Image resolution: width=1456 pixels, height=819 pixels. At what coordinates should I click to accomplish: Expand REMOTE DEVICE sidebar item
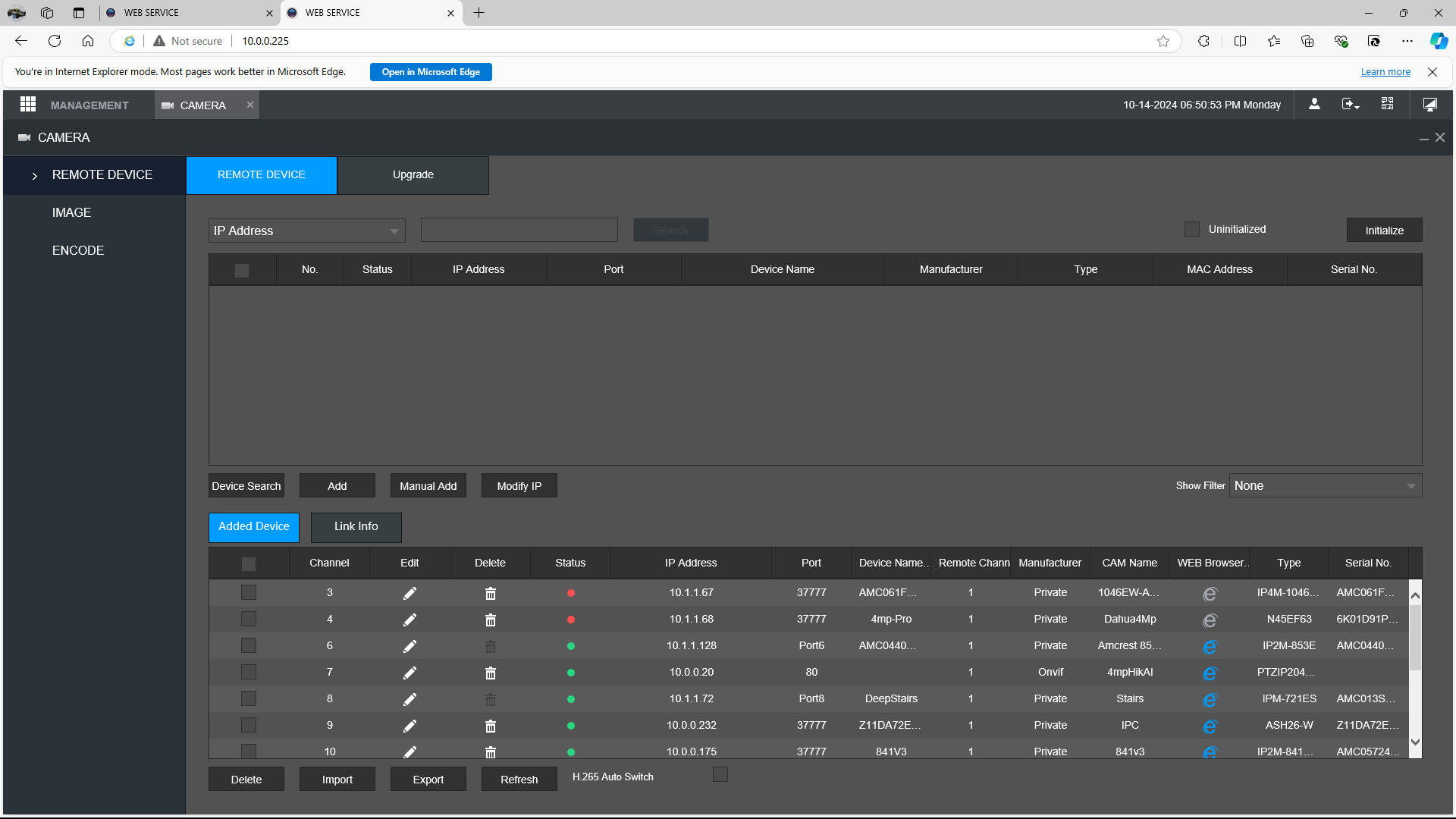(94, 175)
